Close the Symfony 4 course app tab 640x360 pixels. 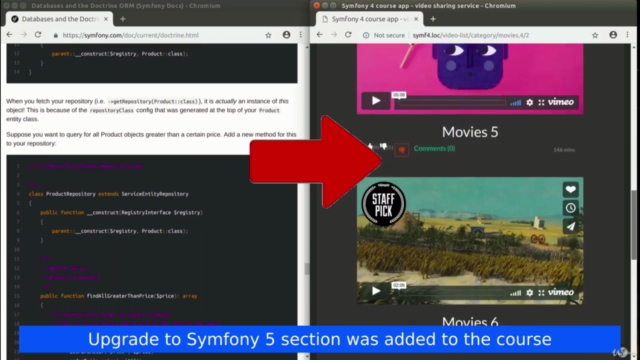click(416, 19)
